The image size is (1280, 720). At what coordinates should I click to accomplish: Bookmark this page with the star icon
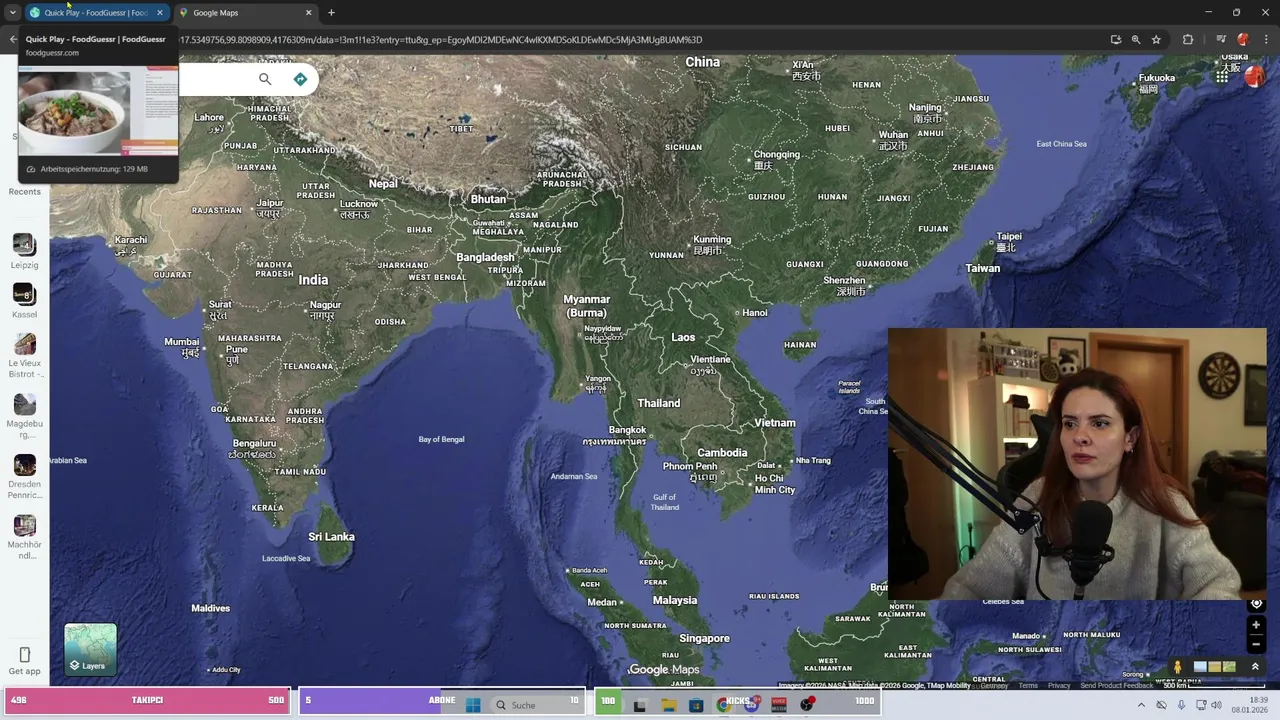click(1156, 40)
